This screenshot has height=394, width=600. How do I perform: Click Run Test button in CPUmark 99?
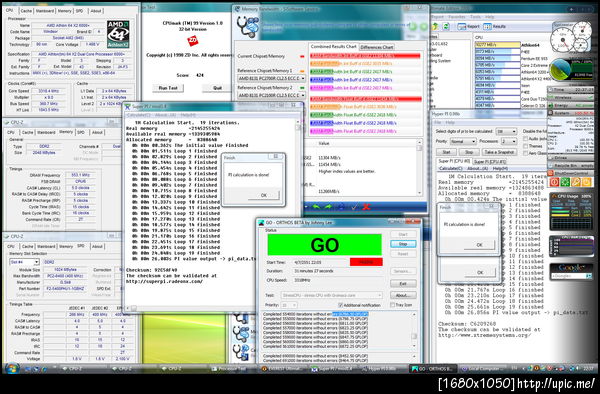[168, 88]
